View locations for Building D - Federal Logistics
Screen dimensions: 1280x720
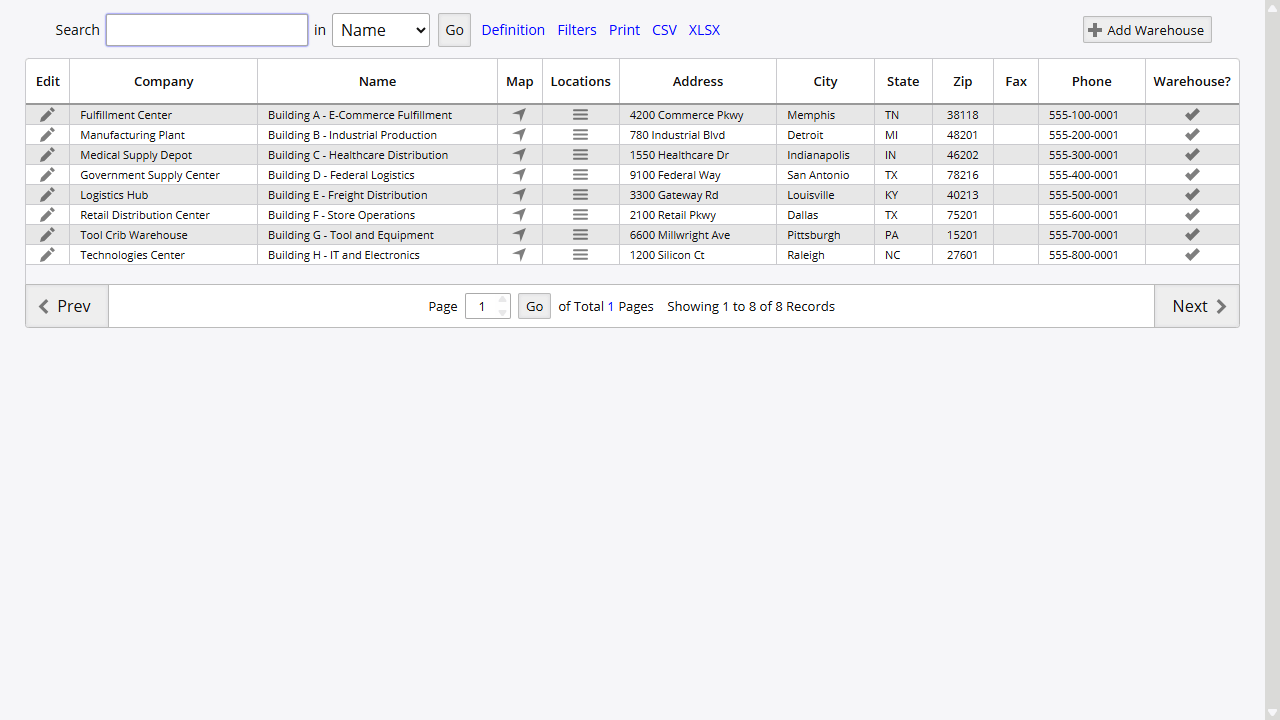[580, 174]
